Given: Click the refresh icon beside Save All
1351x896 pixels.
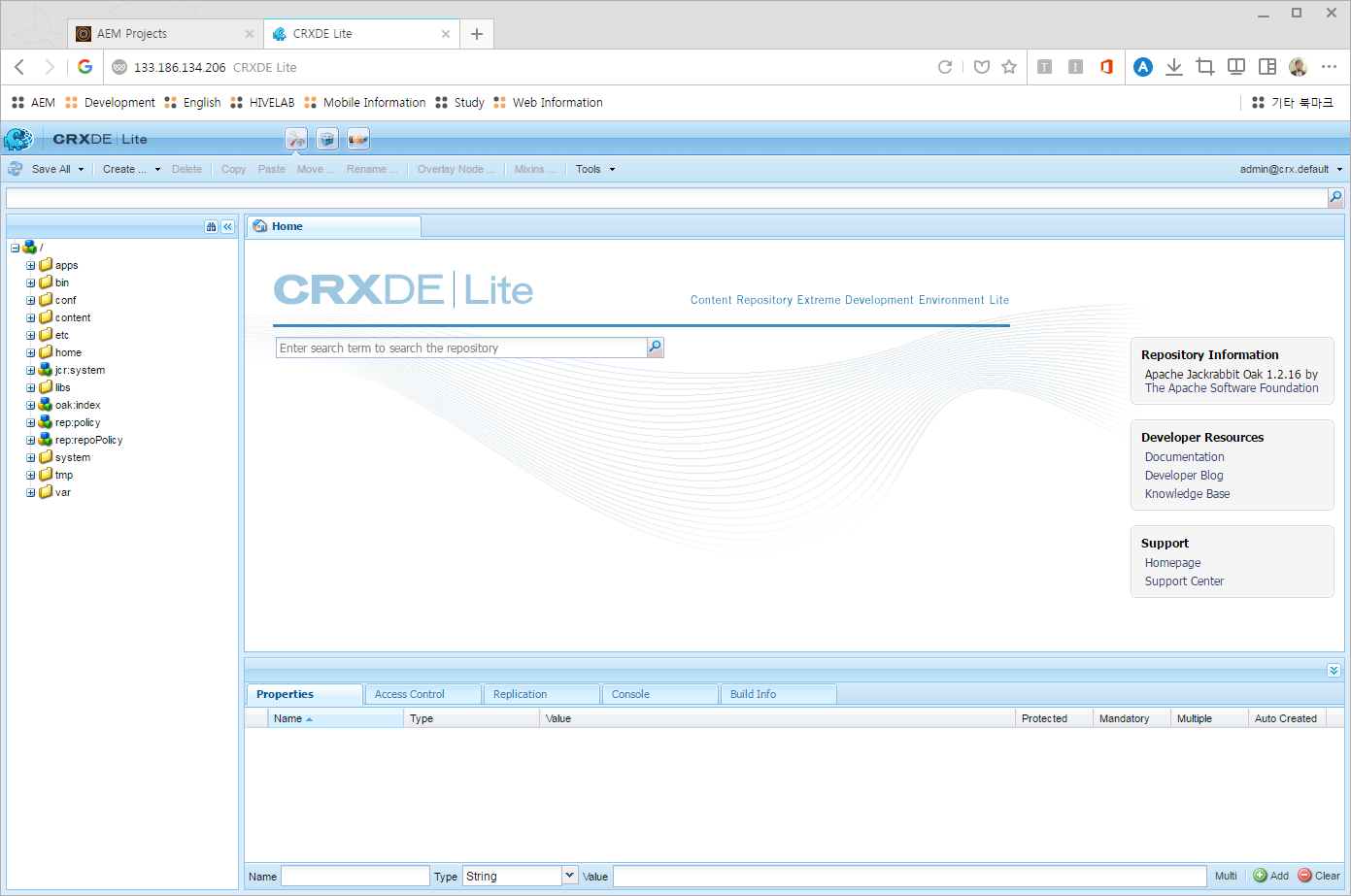Looking at the screenshot, I should click(x=16, y=169).
